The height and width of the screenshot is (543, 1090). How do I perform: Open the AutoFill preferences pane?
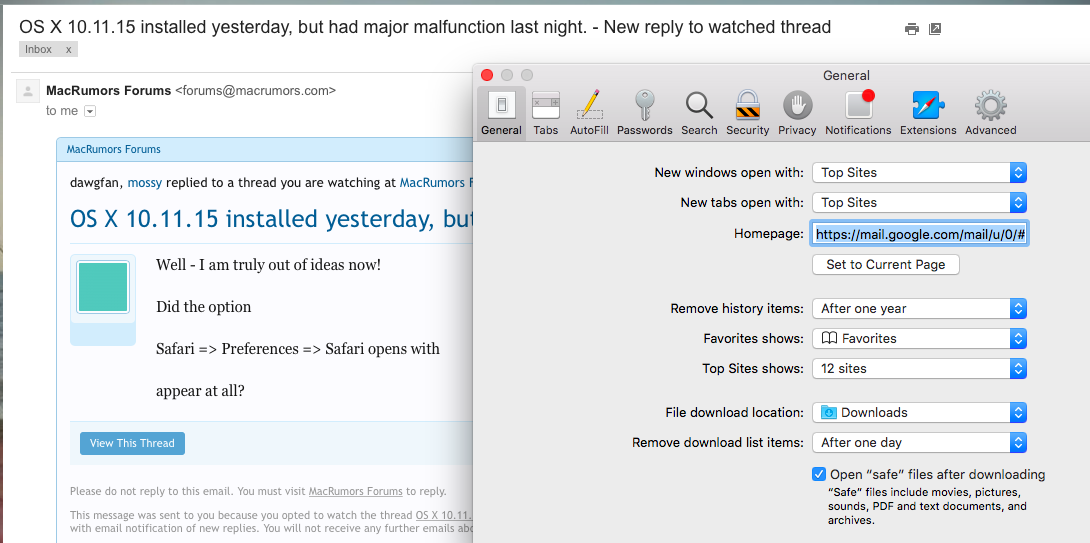click(x=589, y=113)
